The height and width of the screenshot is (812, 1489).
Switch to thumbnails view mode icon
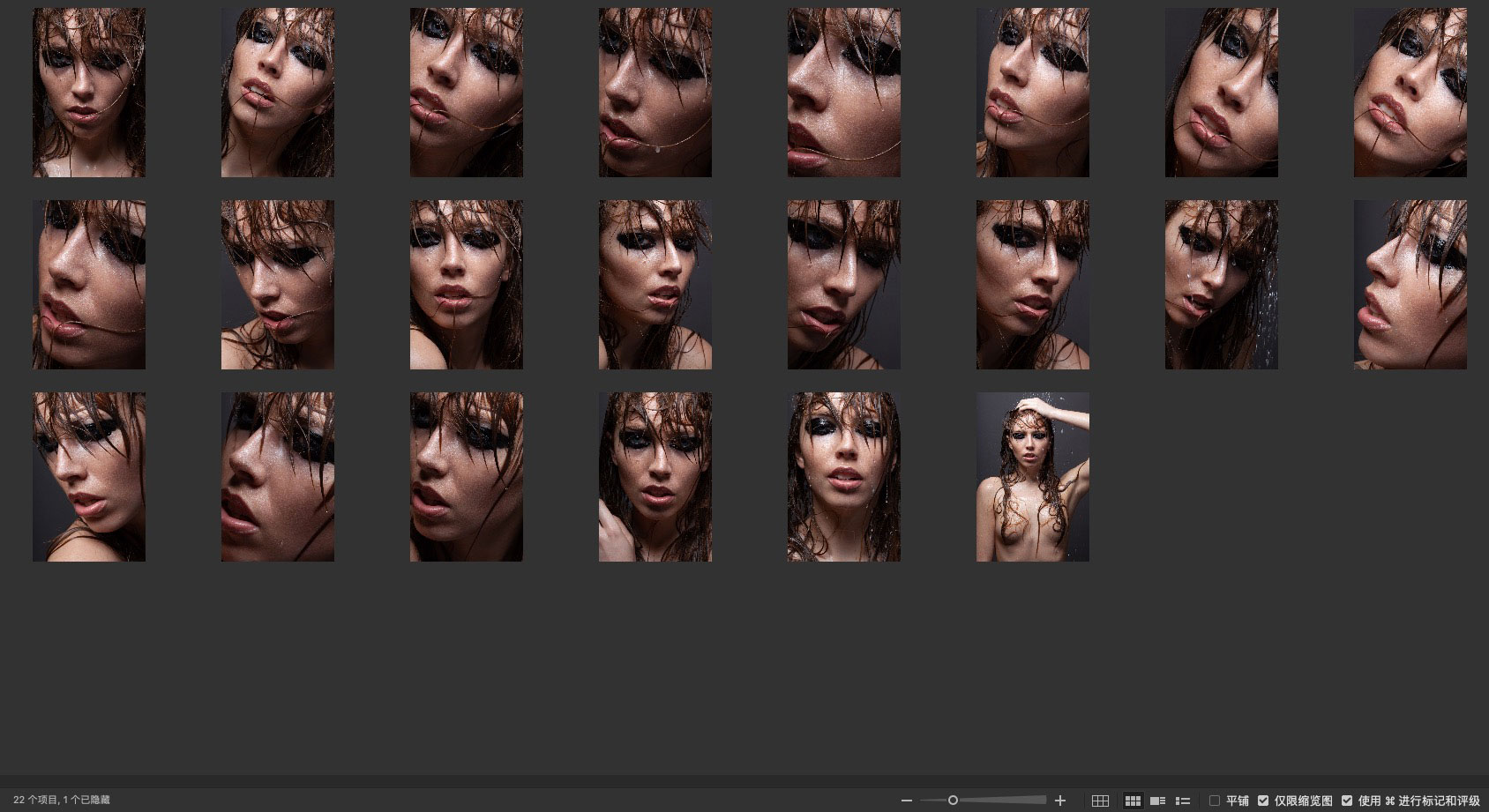[1133, 801]
